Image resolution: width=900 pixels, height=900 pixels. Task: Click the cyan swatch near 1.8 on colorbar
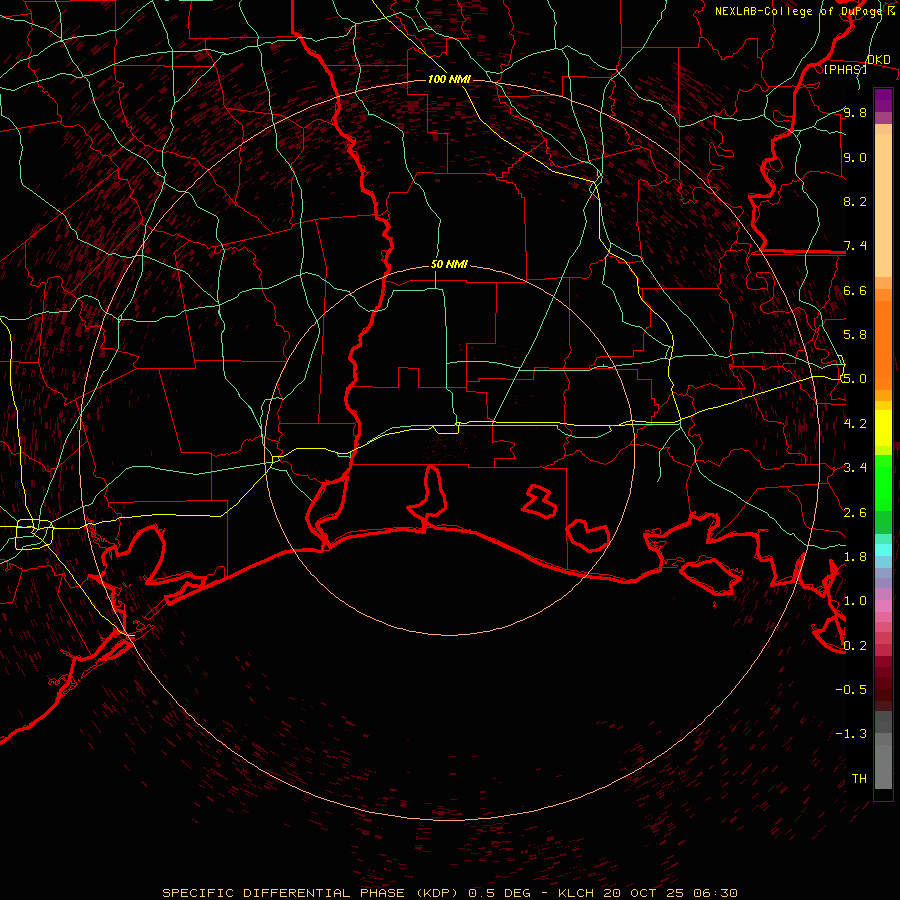click(x=883, y=550)
